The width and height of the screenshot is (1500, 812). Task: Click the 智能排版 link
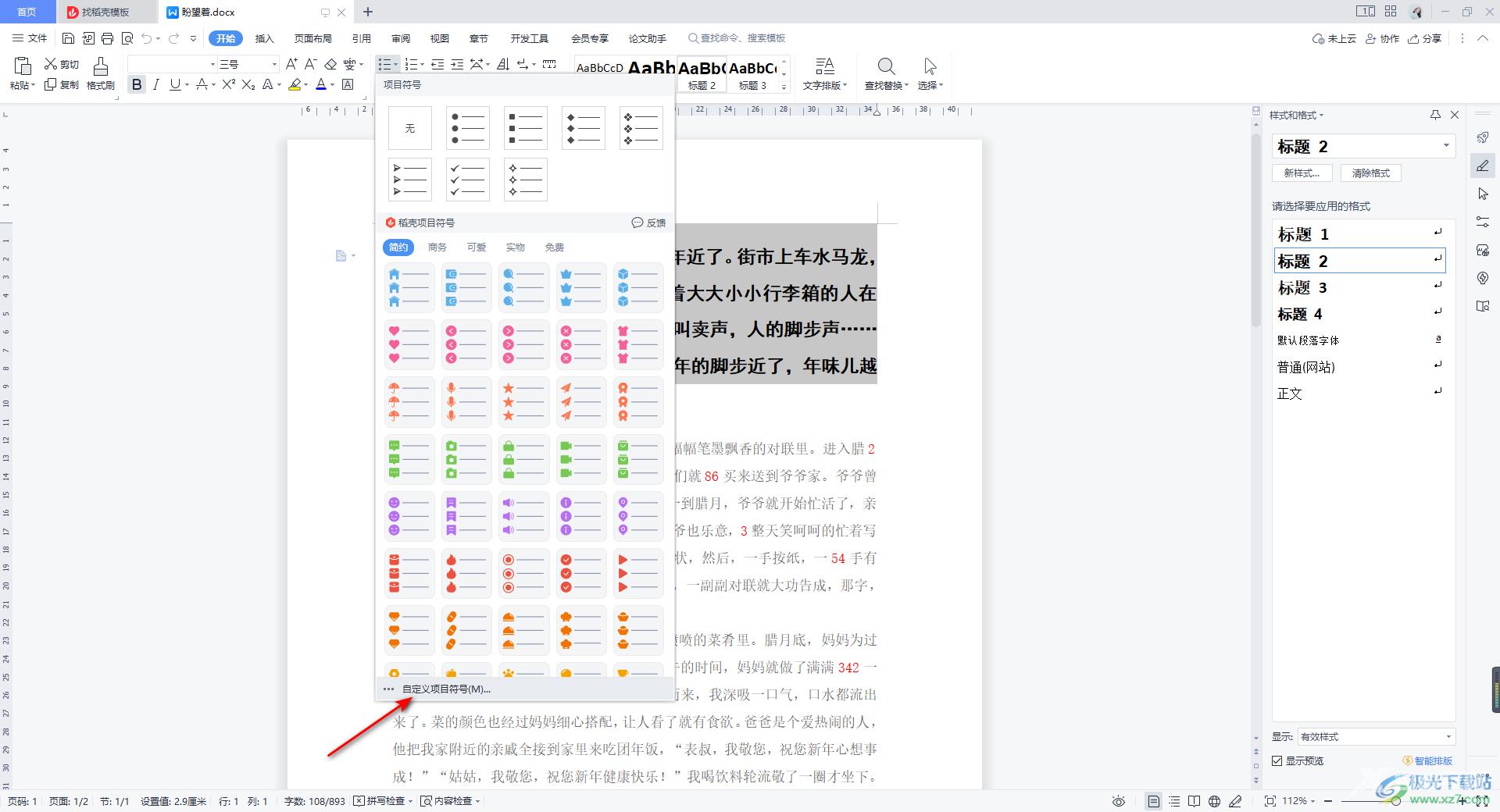(1427, 761)
